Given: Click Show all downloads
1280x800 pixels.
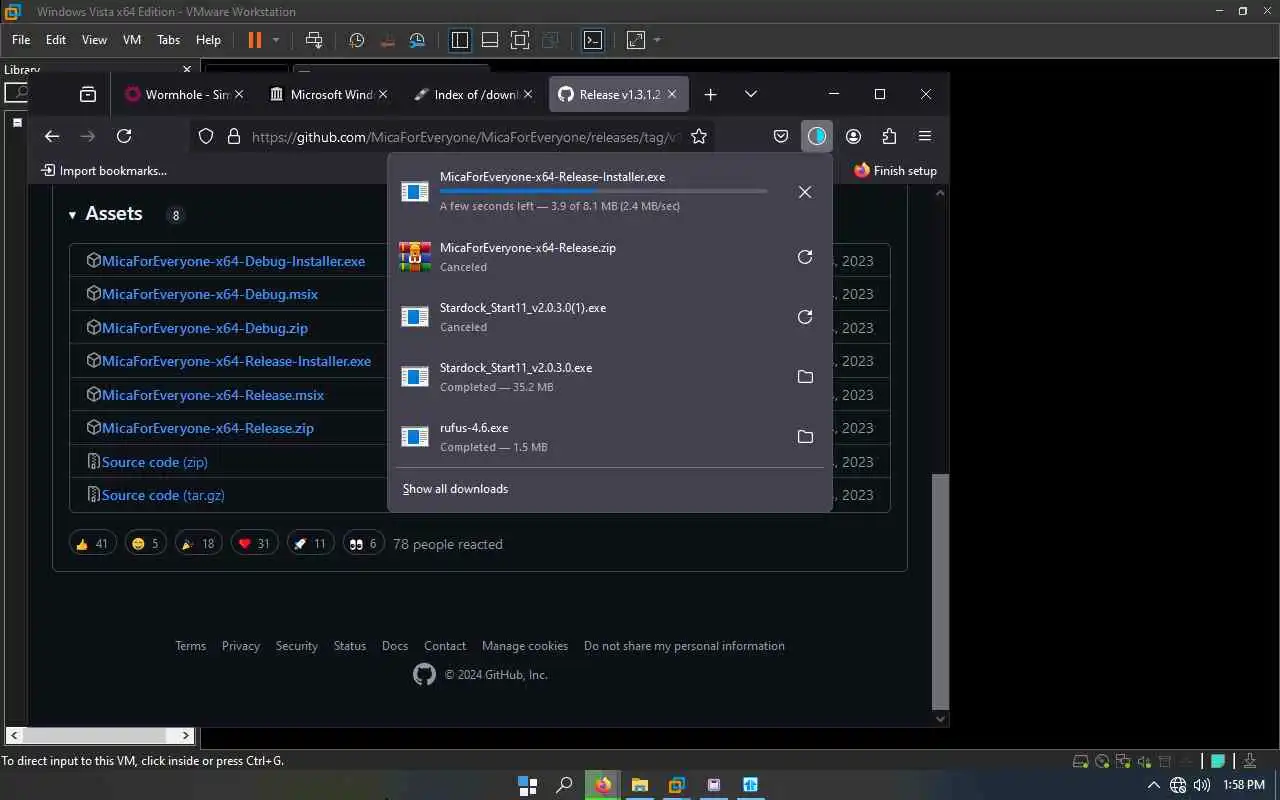Looking at the screenshot, I should [455, 489].
